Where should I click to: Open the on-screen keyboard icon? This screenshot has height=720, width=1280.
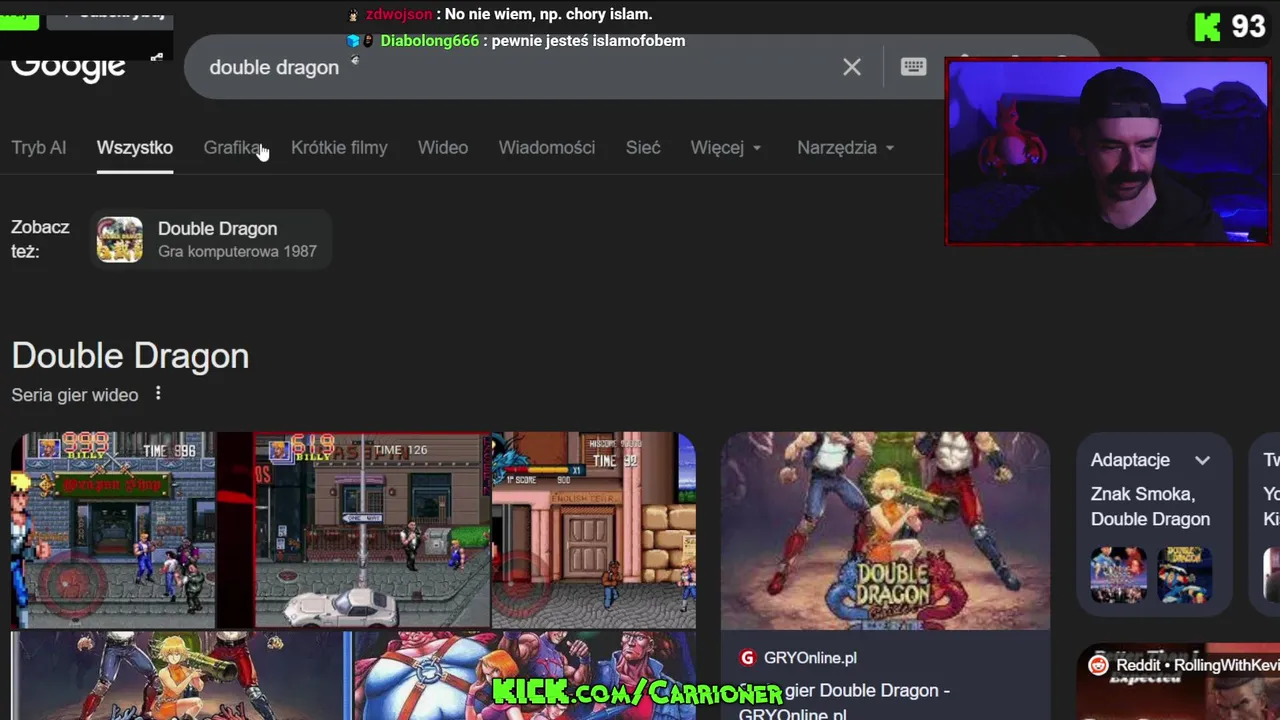913,67
